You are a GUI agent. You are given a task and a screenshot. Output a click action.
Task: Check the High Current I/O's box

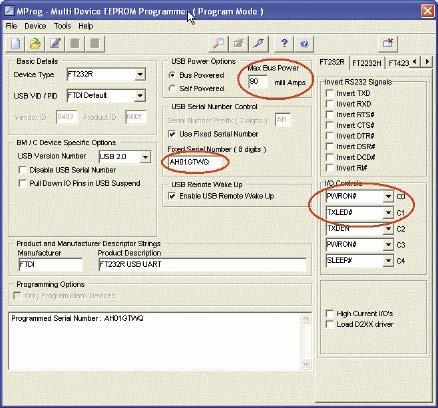[329, 314]
